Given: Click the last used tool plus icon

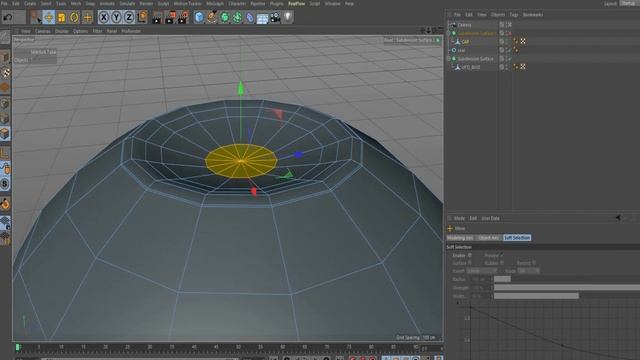Looking at the screenshot, I should 87,18.
